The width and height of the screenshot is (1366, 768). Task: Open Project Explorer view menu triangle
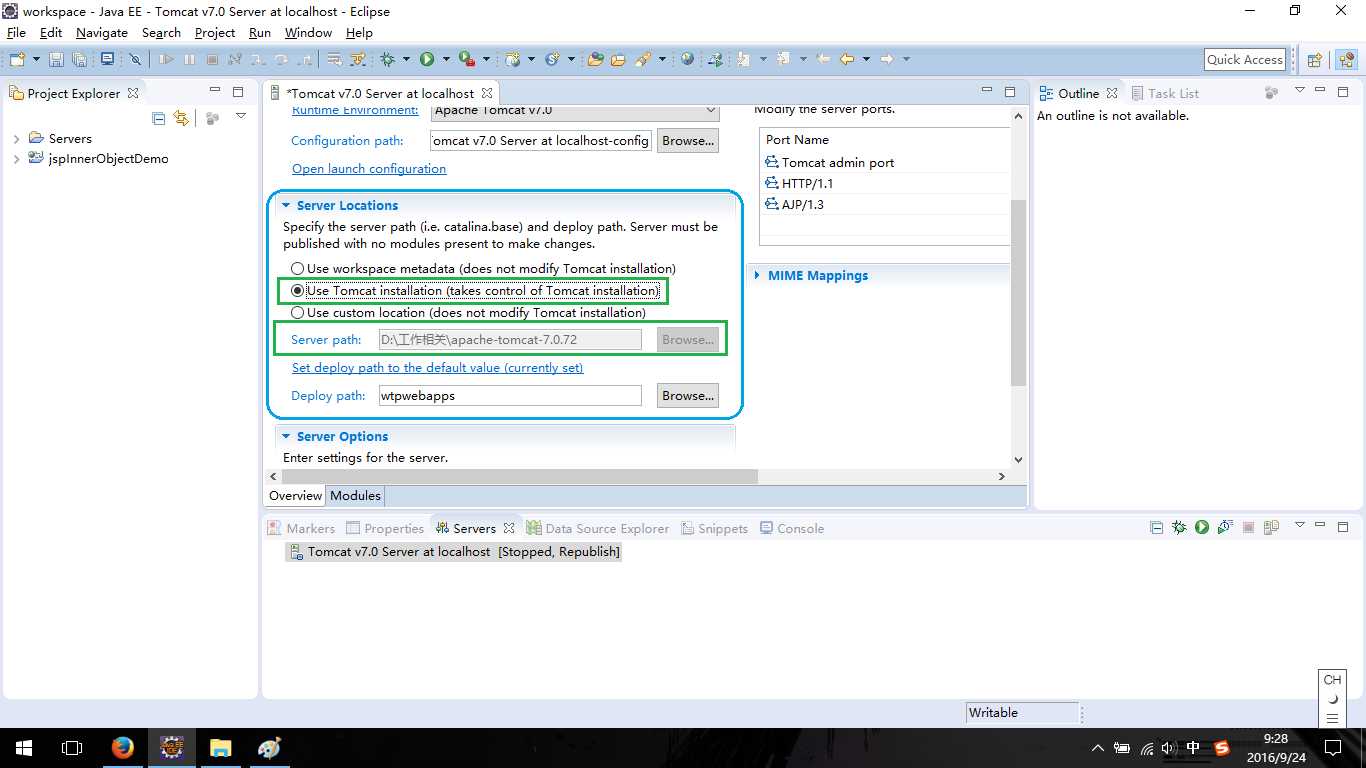[x=241, y=117]
